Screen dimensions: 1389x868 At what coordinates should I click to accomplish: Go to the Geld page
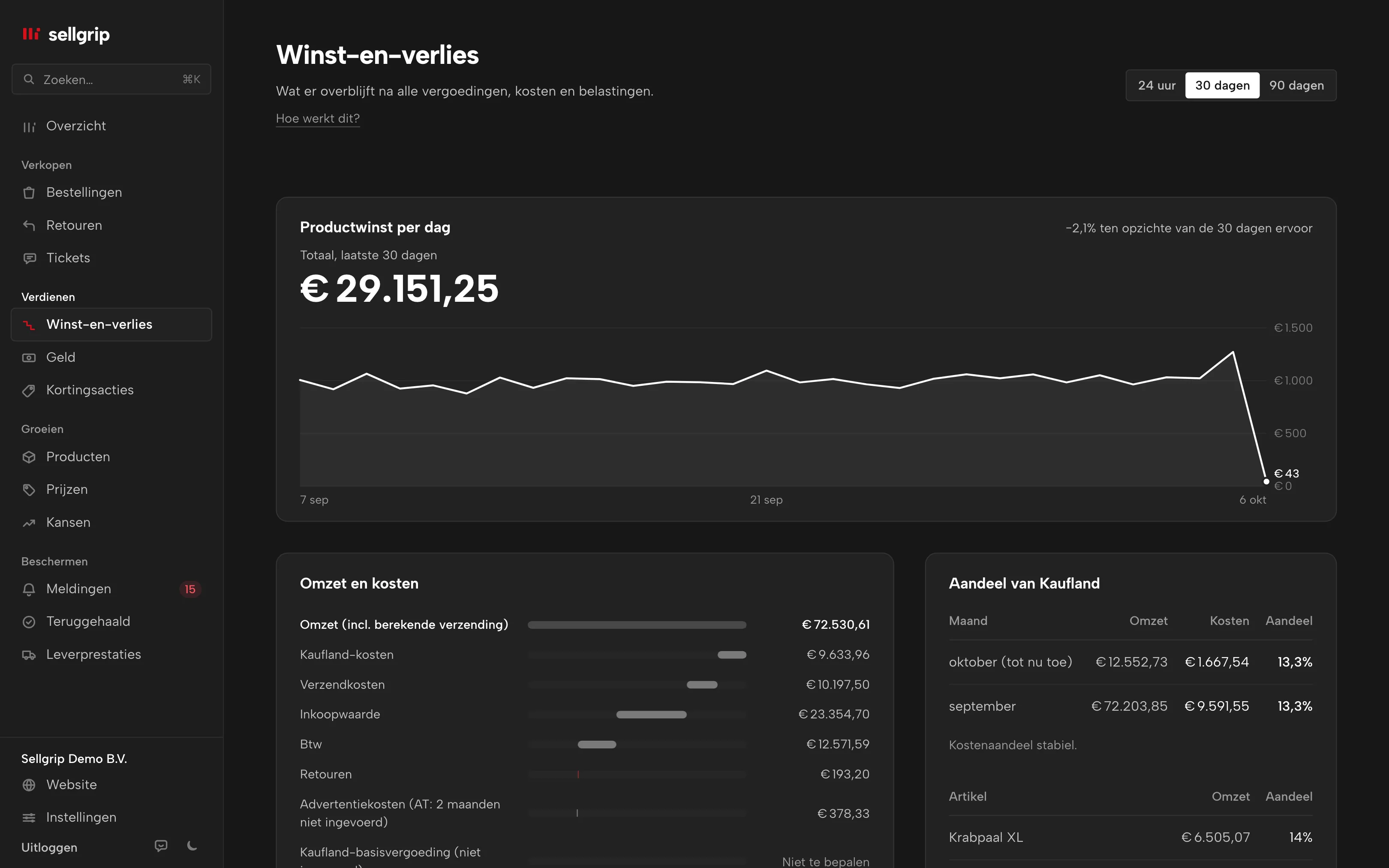click(111, 357)
